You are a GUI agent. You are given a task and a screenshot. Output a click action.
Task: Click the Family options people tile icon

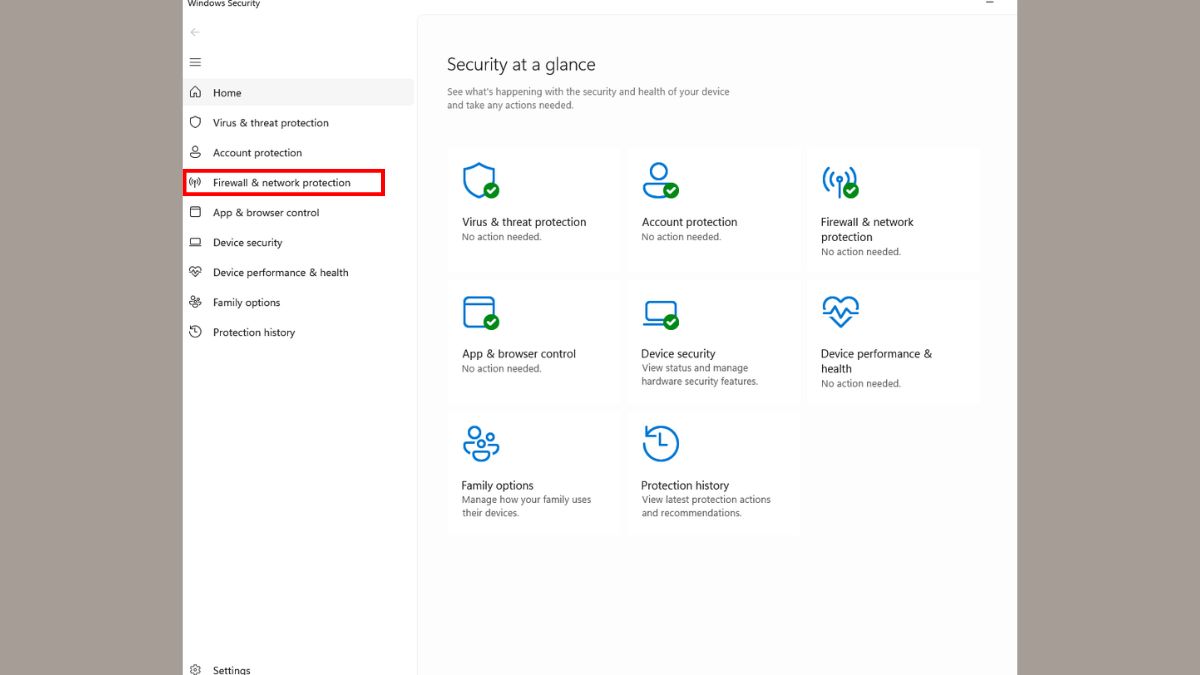[481, 443]
